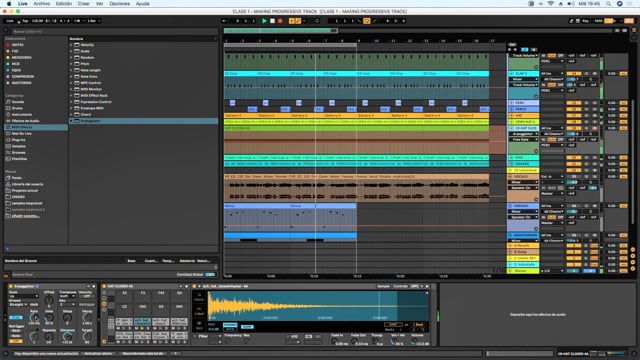Expand the Scale device in browser list
640x360 pixels.
[x=71, y=51]
